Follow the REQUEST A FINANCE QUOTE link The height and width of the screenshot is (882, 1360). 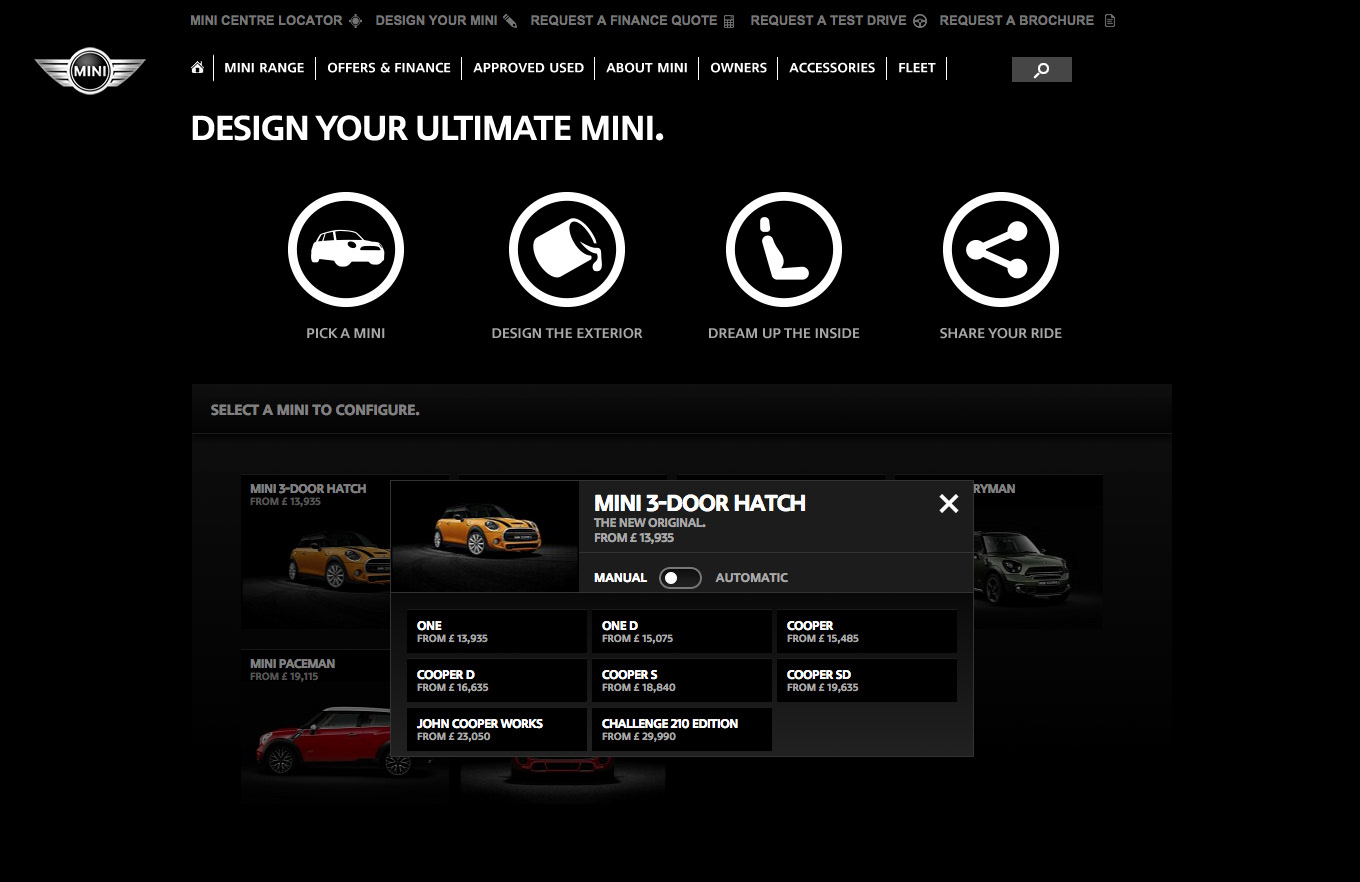point(624,20)
